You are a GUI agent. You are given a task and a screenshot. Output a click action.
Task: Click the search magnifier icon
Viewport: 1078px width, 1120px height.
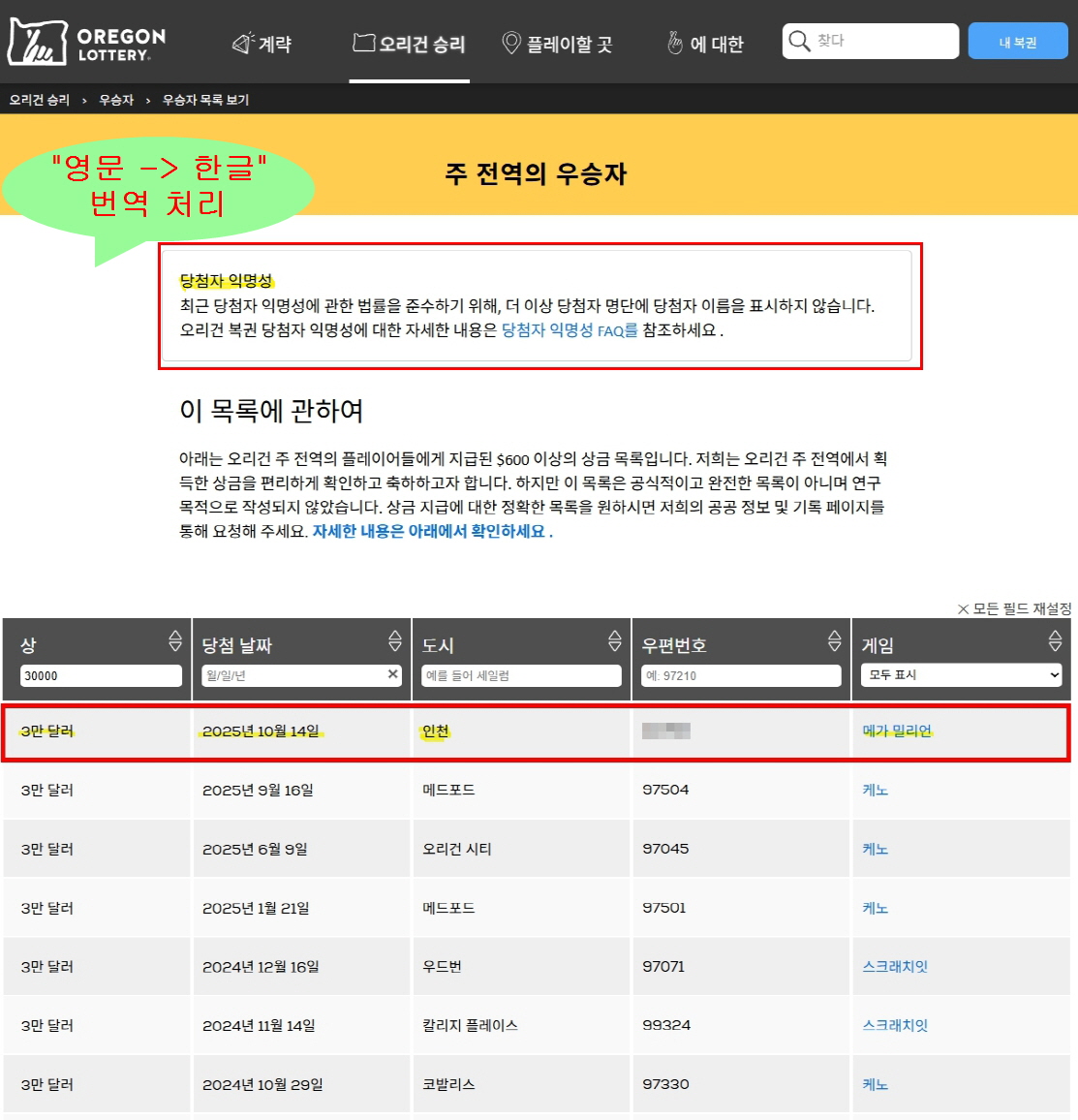799,41
